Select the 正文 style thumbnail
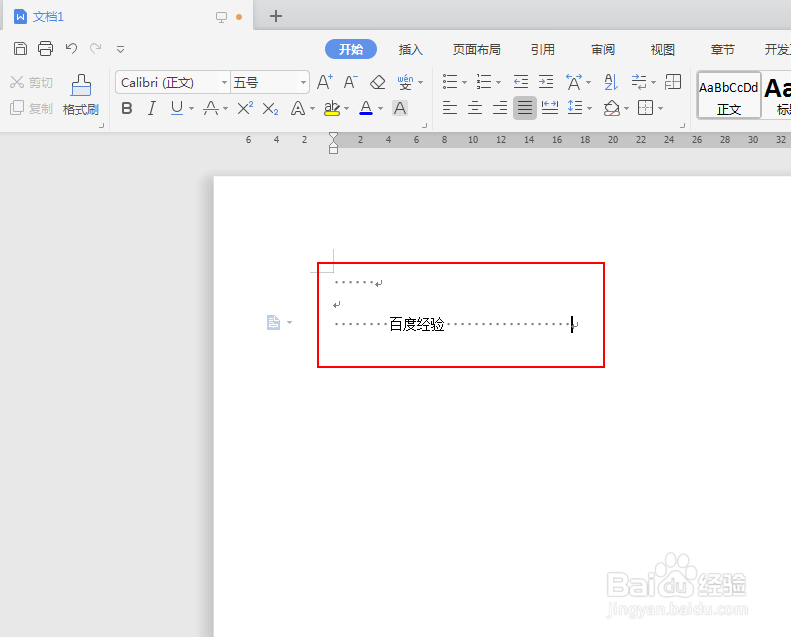 (729, 95)
